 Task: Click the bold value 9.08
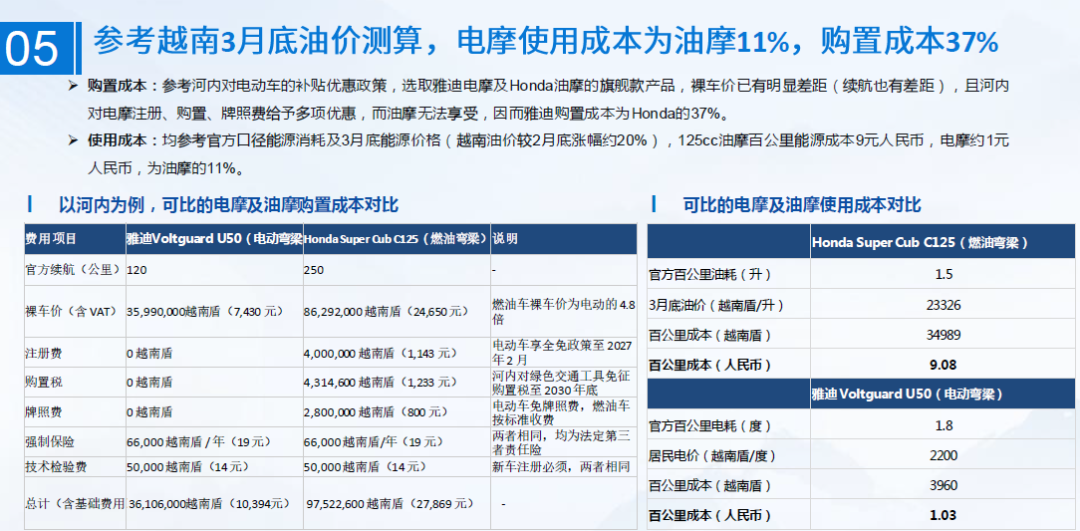click(x=943, y=365)
